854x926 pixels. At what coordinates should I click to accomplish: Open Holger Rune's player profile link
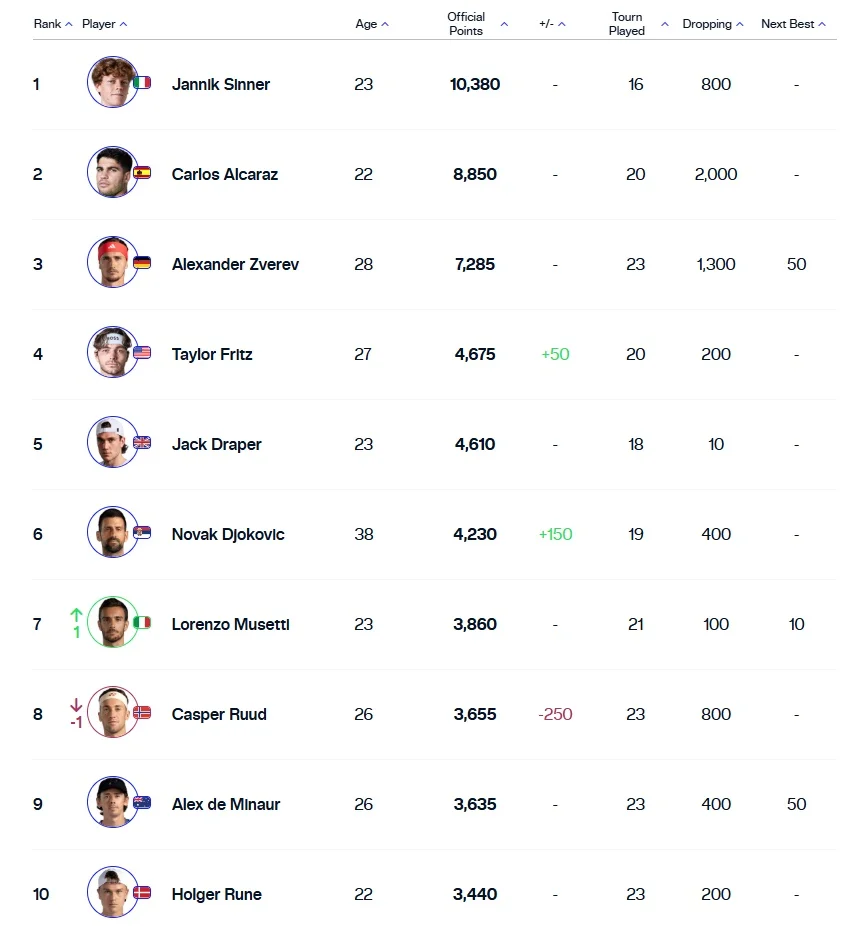217,894
